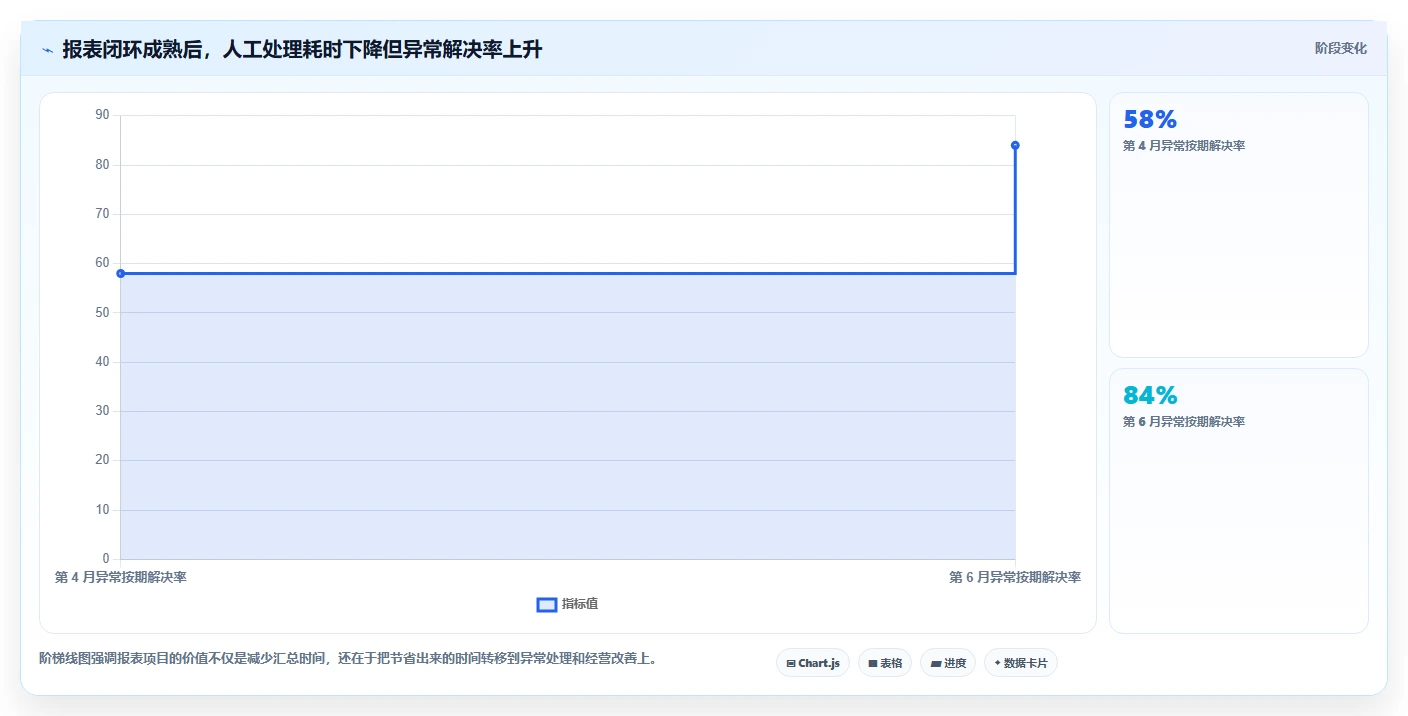Click the y-axis tick label 90

point(102,115)
